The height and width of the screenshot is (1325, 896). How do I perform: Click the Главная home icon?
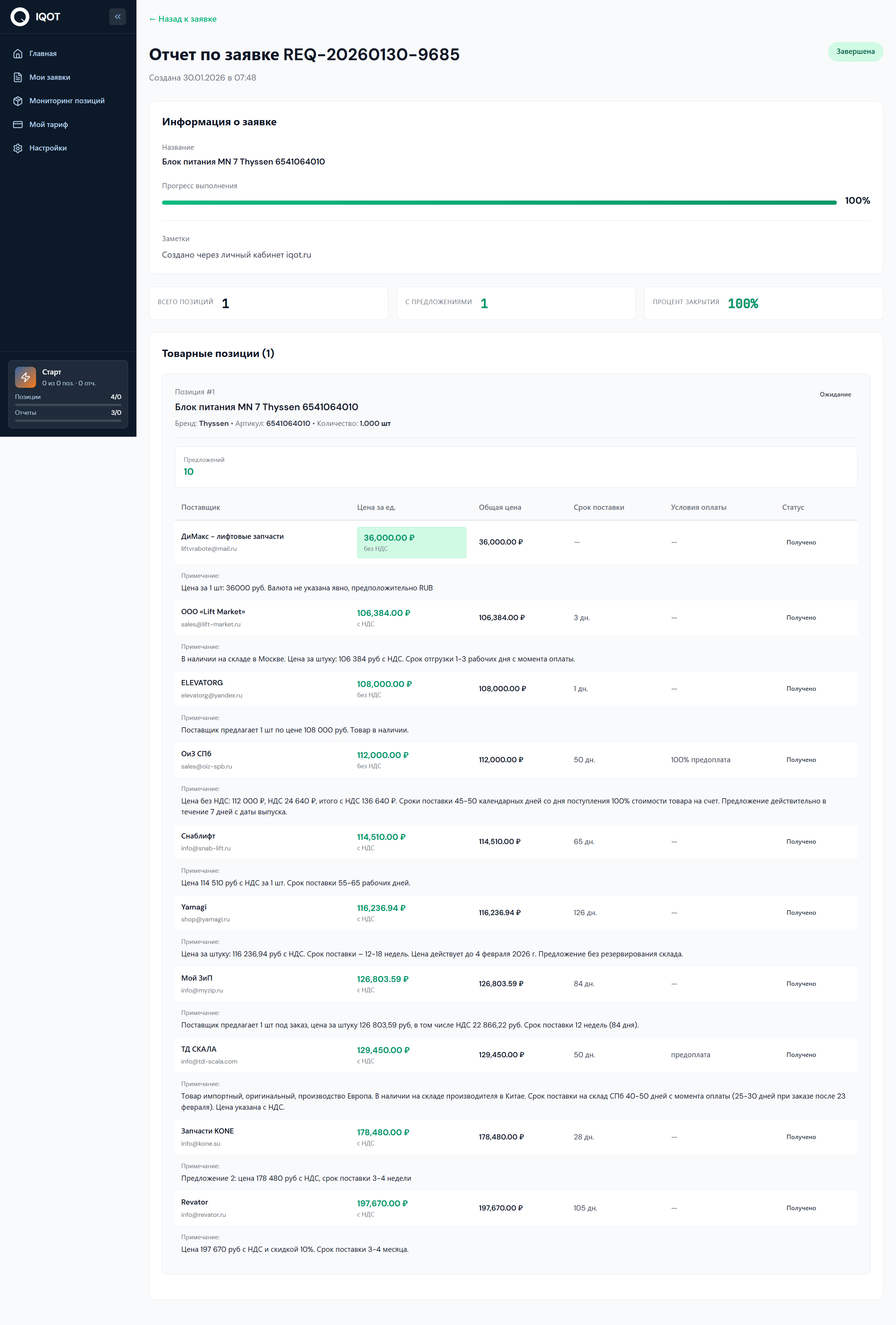tap(18, 54)
